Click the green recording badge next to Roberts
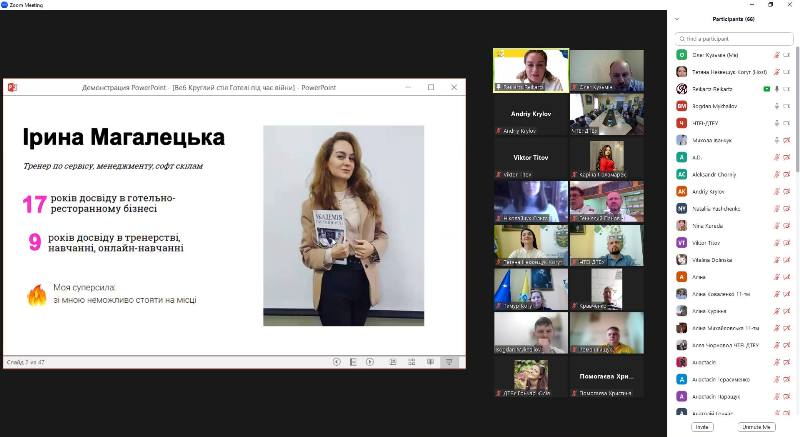This screenshot has width=800, height=437. pos(766,89)
